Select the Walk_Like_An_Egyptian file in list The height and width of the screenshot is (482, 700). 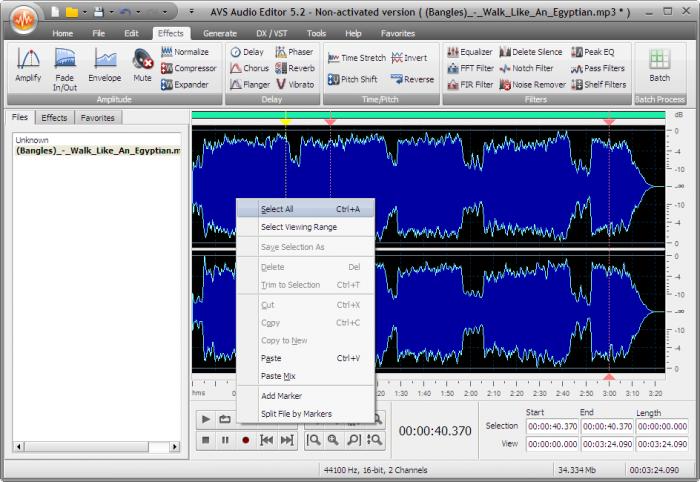tap(98, 150)
